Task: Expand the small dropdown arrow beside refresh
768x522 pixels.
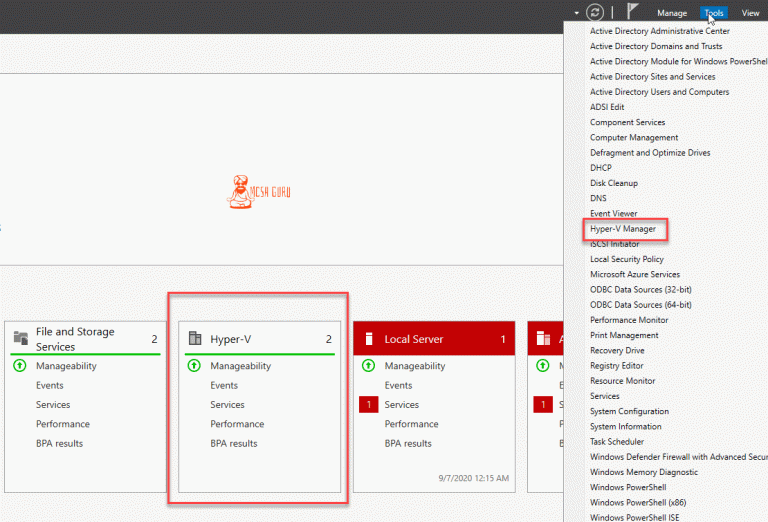Action: 576,13
